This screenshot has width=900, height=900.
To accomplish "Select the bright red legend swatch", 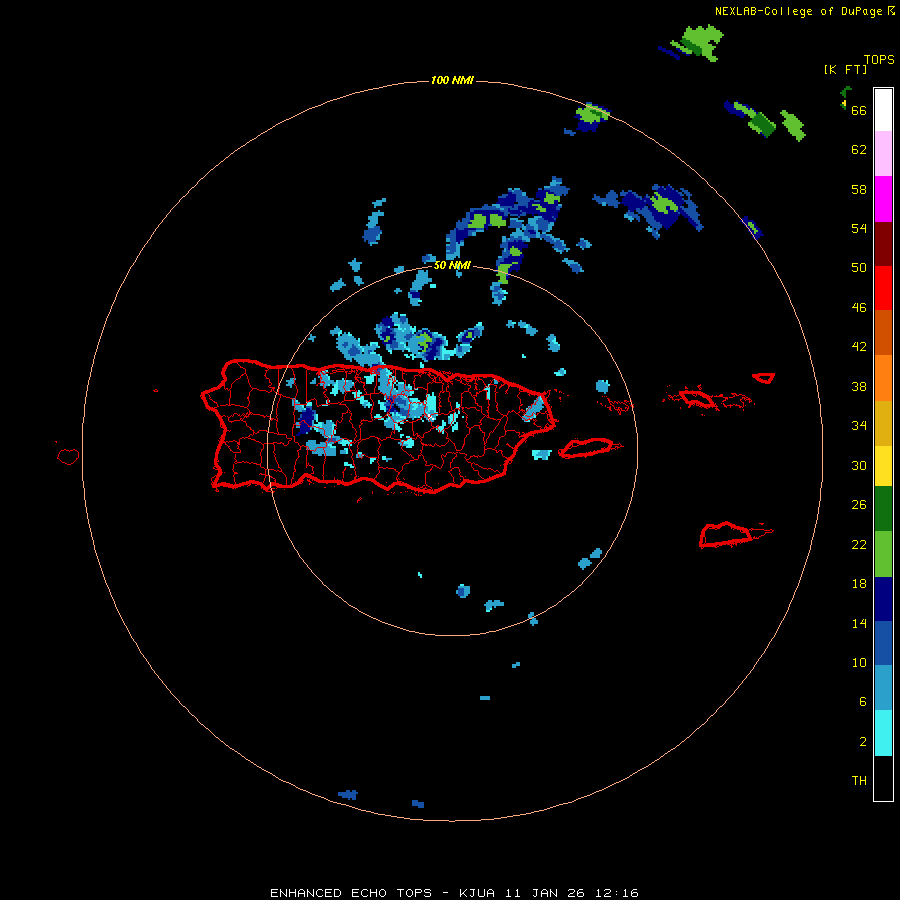I will pos(883,288).
